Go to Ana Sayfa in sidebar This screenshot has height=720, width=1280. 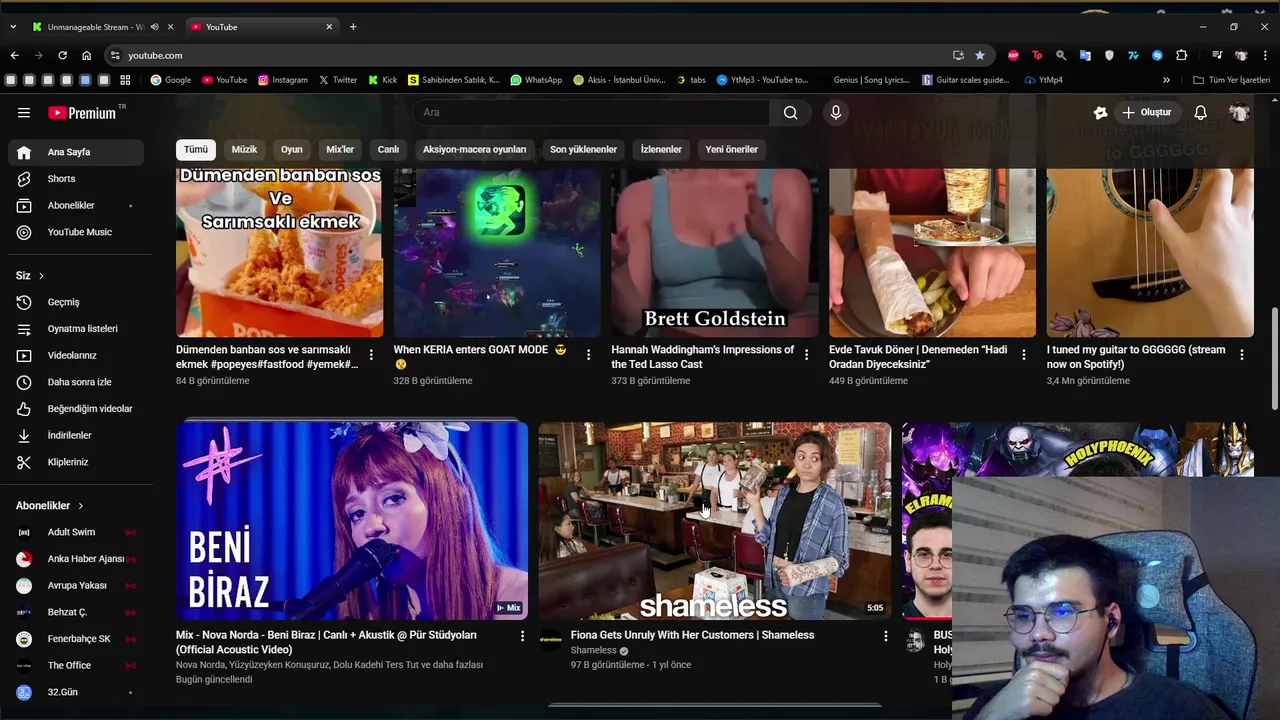pyautogui.click(x=76, y=152)
